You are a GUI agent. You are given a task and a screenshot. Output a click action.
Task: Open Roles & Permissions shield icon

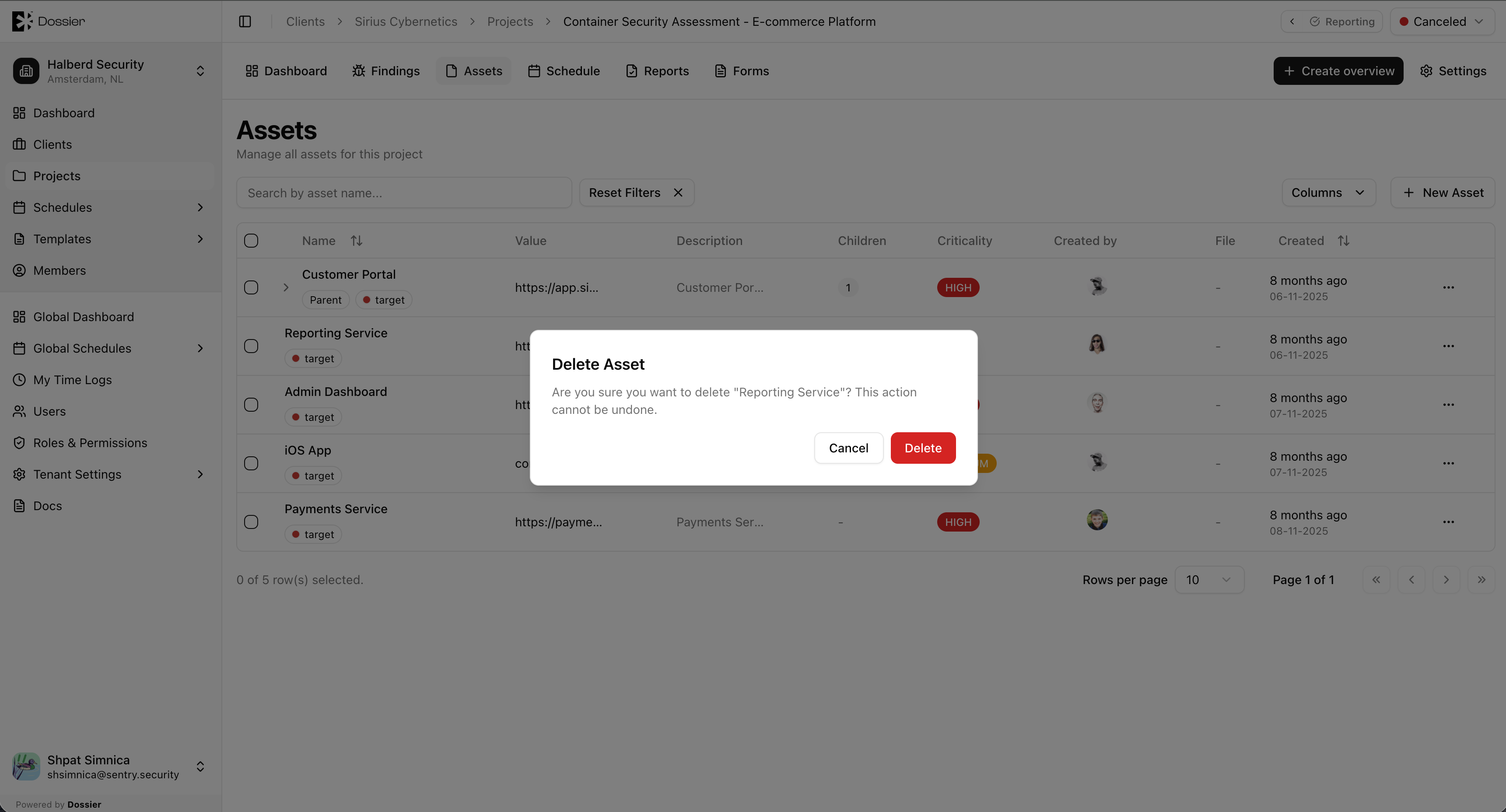19,443
